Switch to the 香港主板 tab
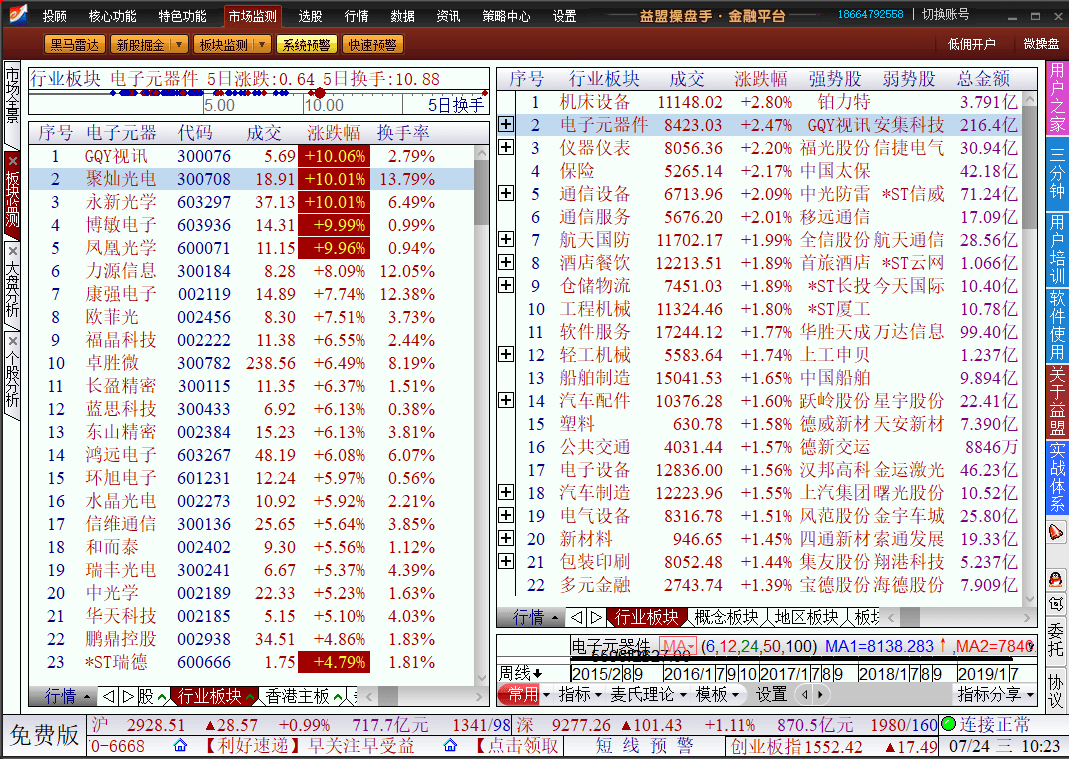Viewport: 1069px width, 759px height. (x=297, y=696)
